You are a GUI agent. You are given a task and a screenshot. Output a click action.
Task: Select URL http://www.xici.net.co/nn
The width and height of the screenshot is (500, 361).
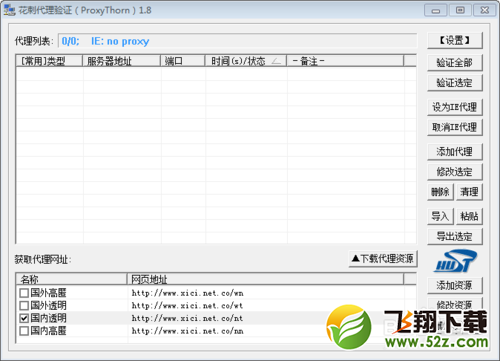coord(187,331)
